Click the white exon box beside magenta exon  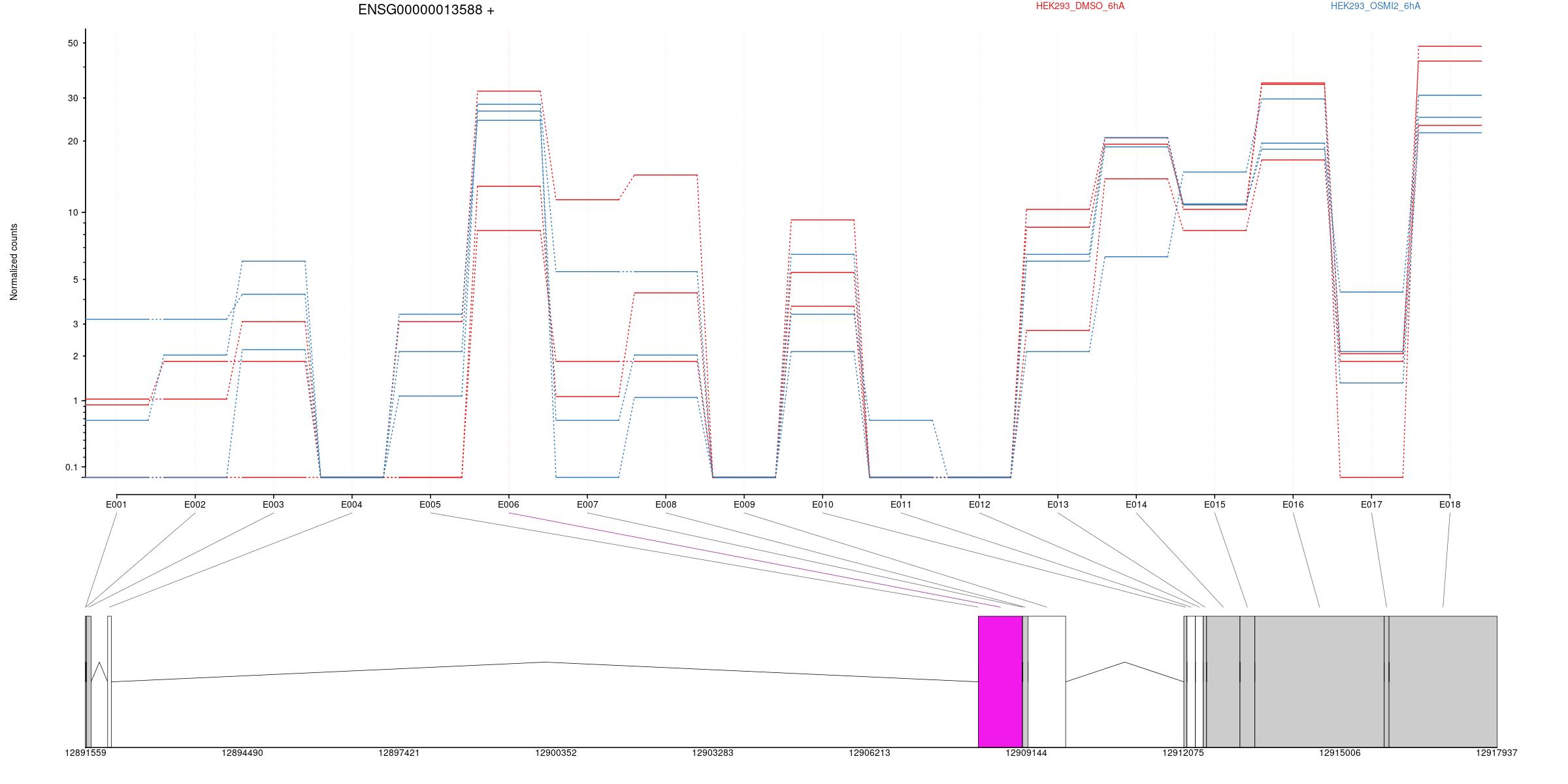(1047, 681)
